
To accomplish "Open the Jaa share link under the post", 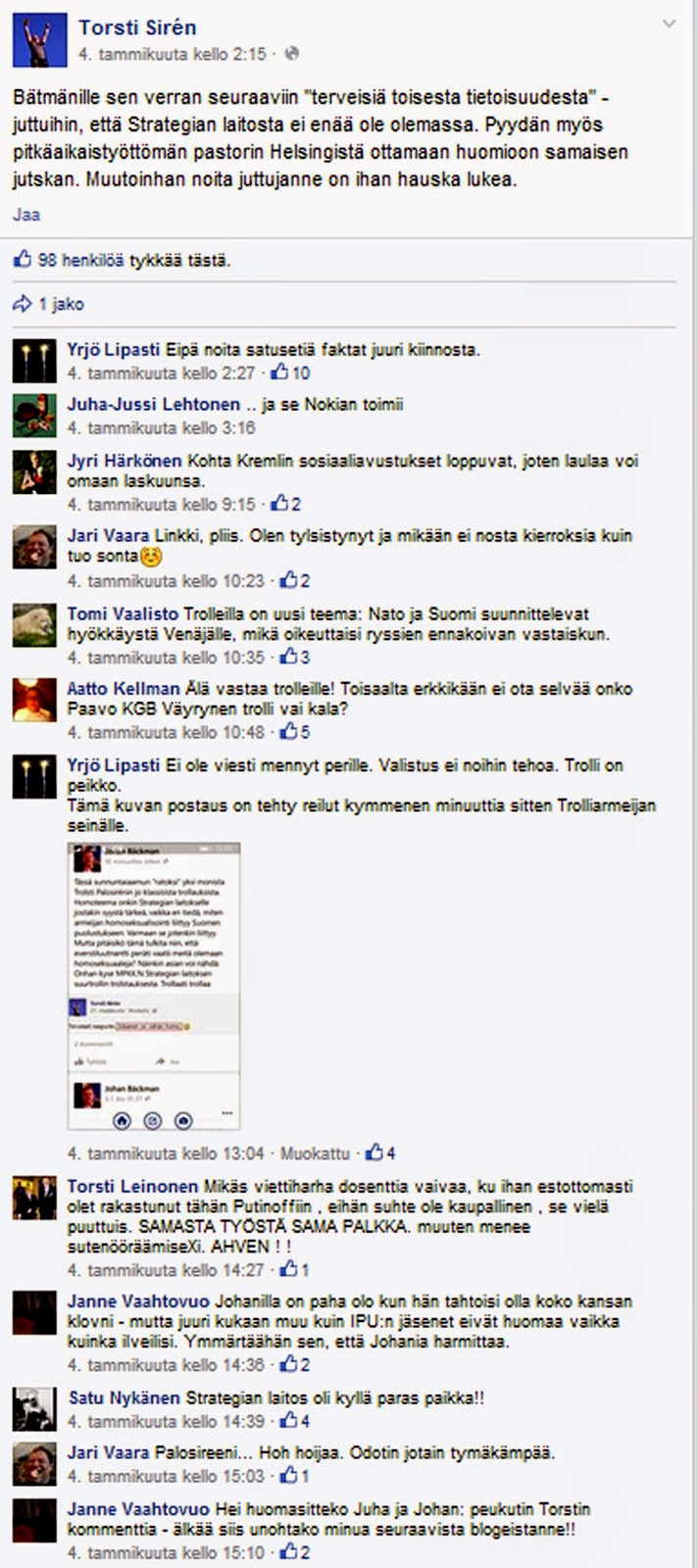I will [x=26, y=215].
